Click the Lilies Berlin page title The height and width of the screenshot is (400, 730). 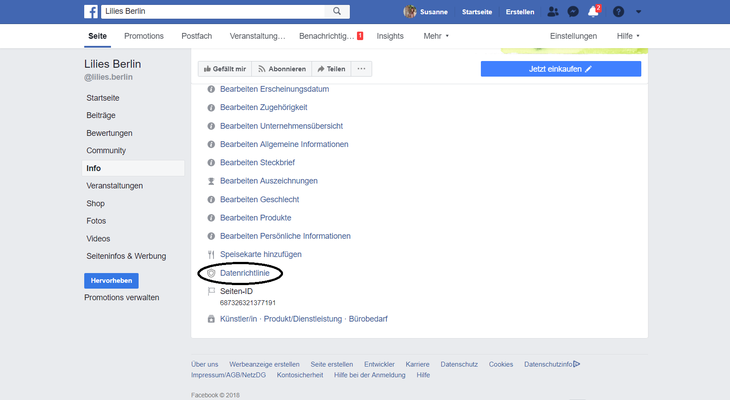point(113,64)
